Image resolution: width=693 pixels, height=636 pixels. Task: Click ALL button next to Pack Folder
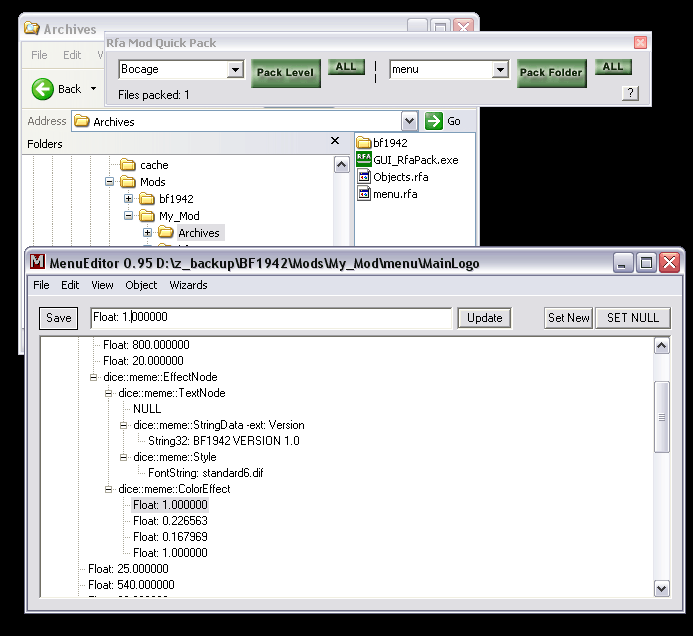613,67
